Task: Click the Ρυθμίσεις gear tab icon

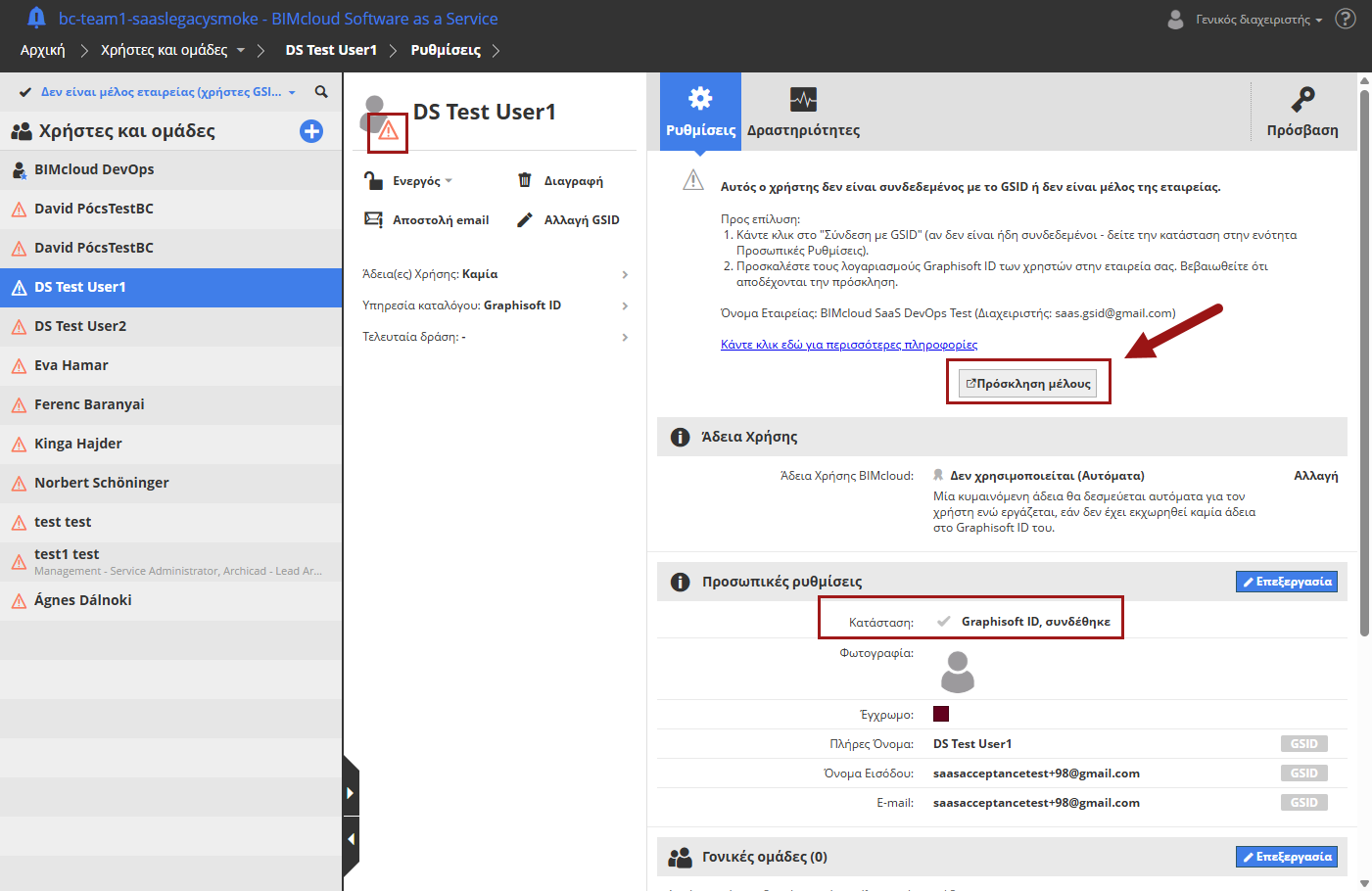Action: click(700, 98)
